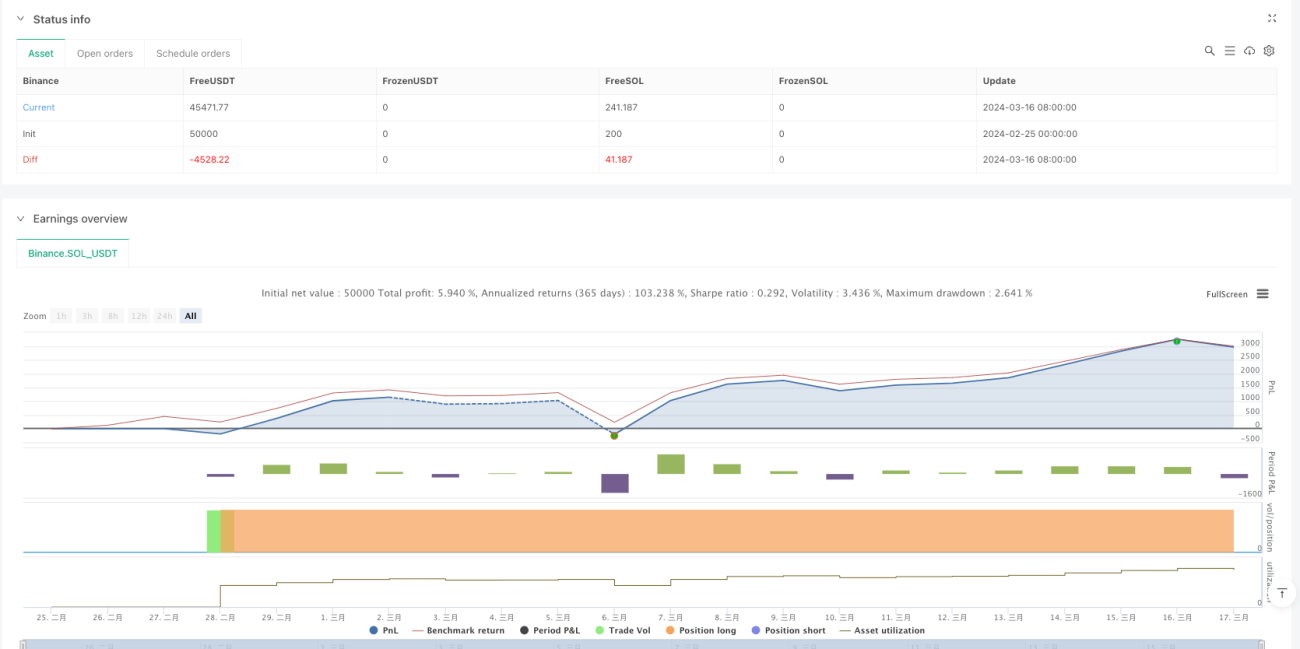Viewport: 1300px width, 649px height.
Task: Collapse the Earnings overview section
Action: click(20, 219)
